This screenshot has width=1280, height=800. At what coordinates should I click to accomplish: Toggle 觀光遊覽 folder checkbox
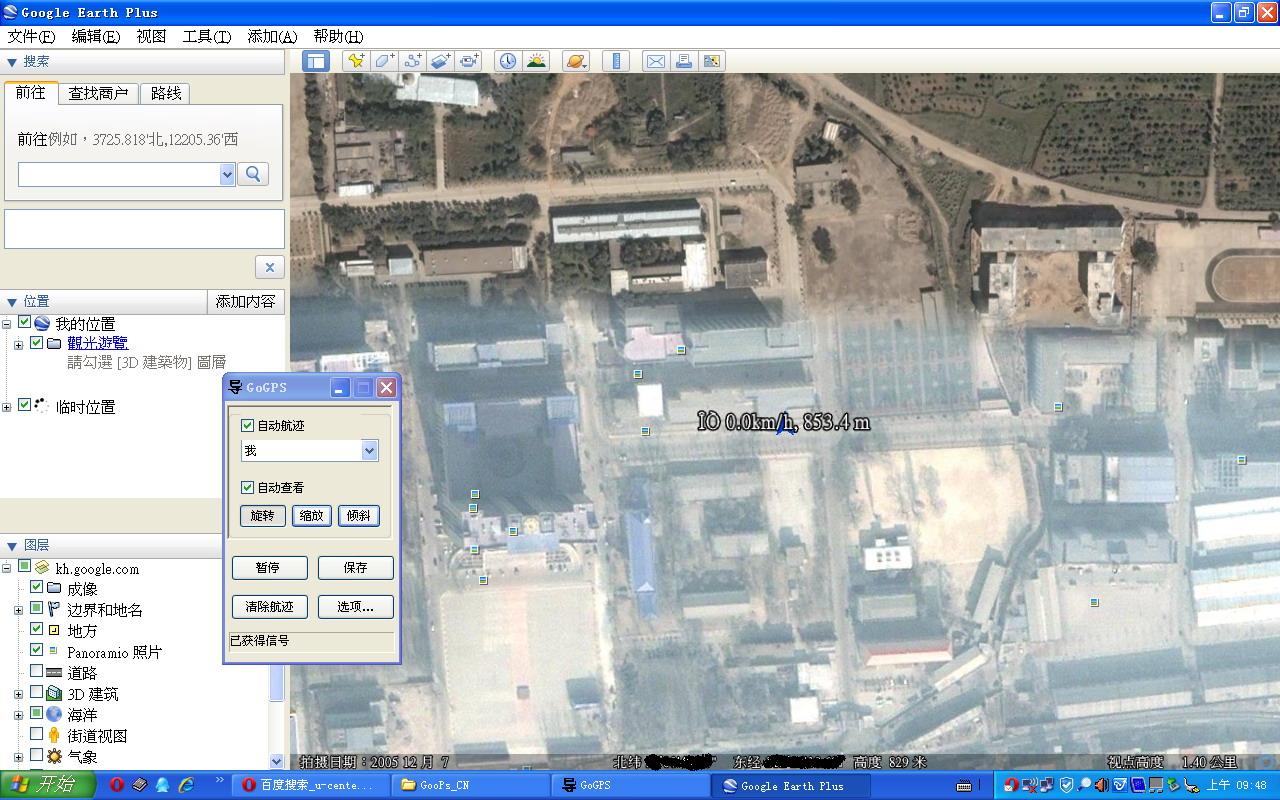pos(37,342)
